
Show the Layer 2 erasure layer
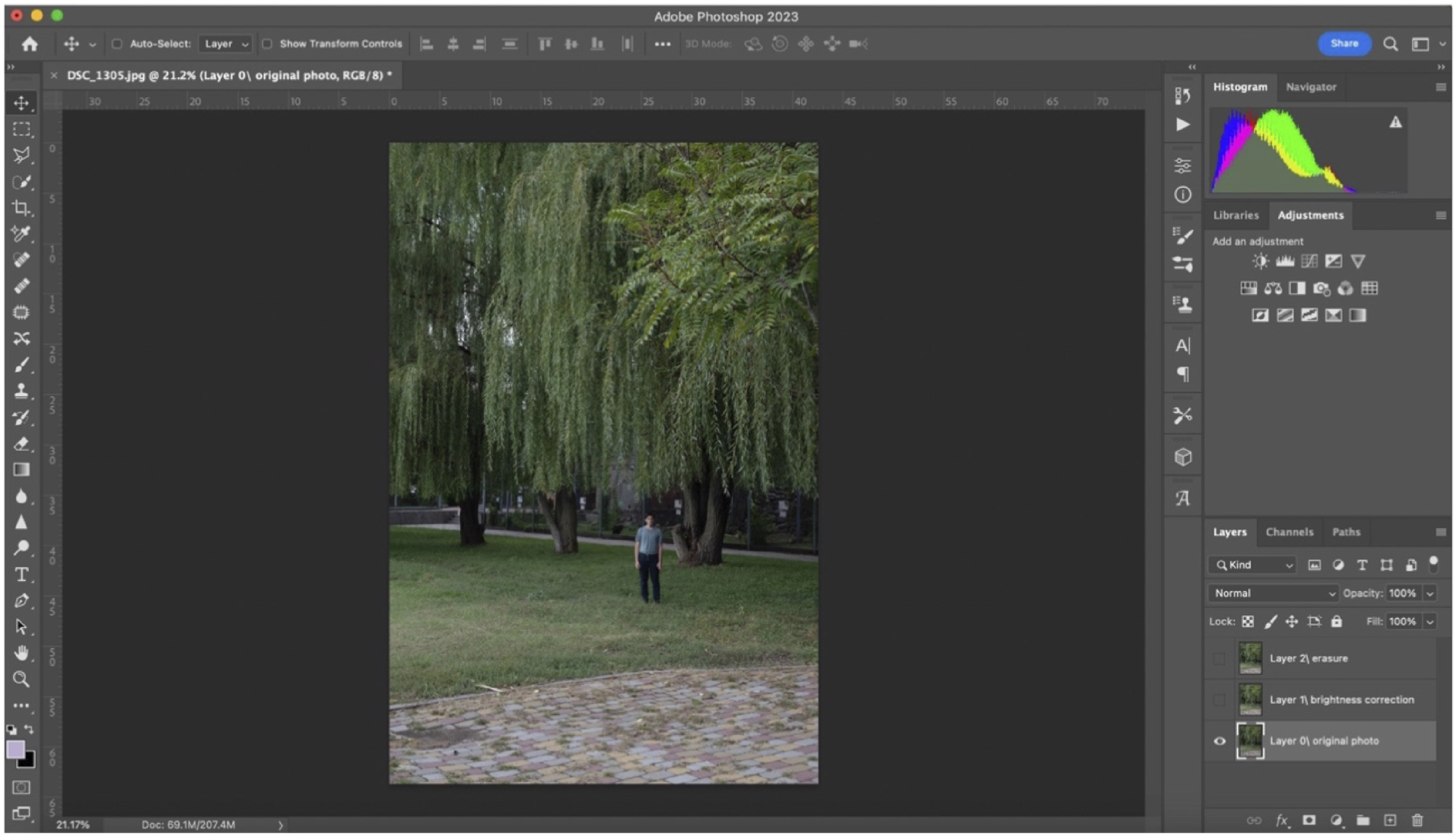point(1219,658)
